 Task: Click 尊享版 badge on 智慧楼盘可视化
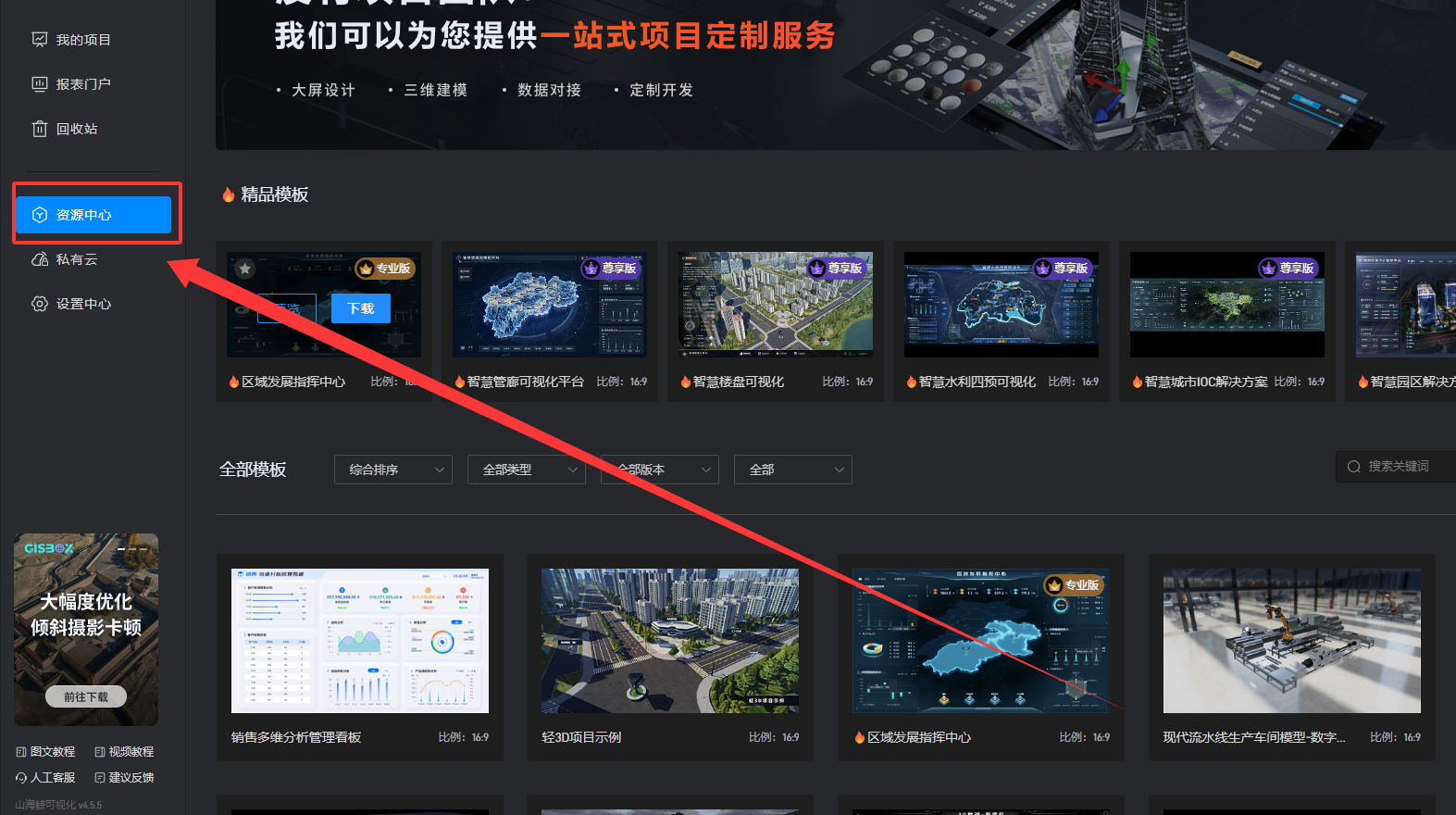837,269
